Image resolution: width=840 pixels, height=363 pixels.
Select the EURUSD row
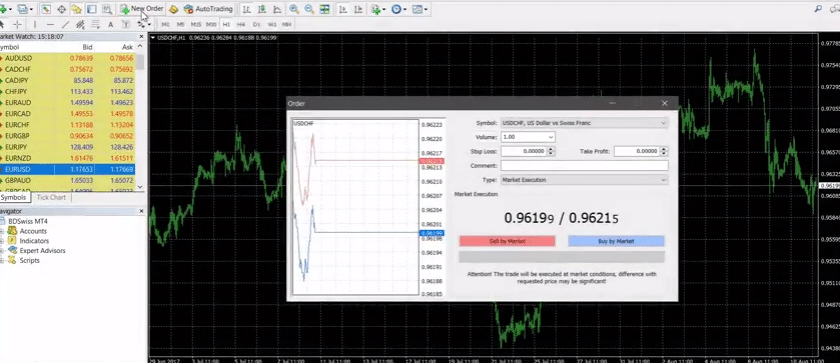pos(68,169)
